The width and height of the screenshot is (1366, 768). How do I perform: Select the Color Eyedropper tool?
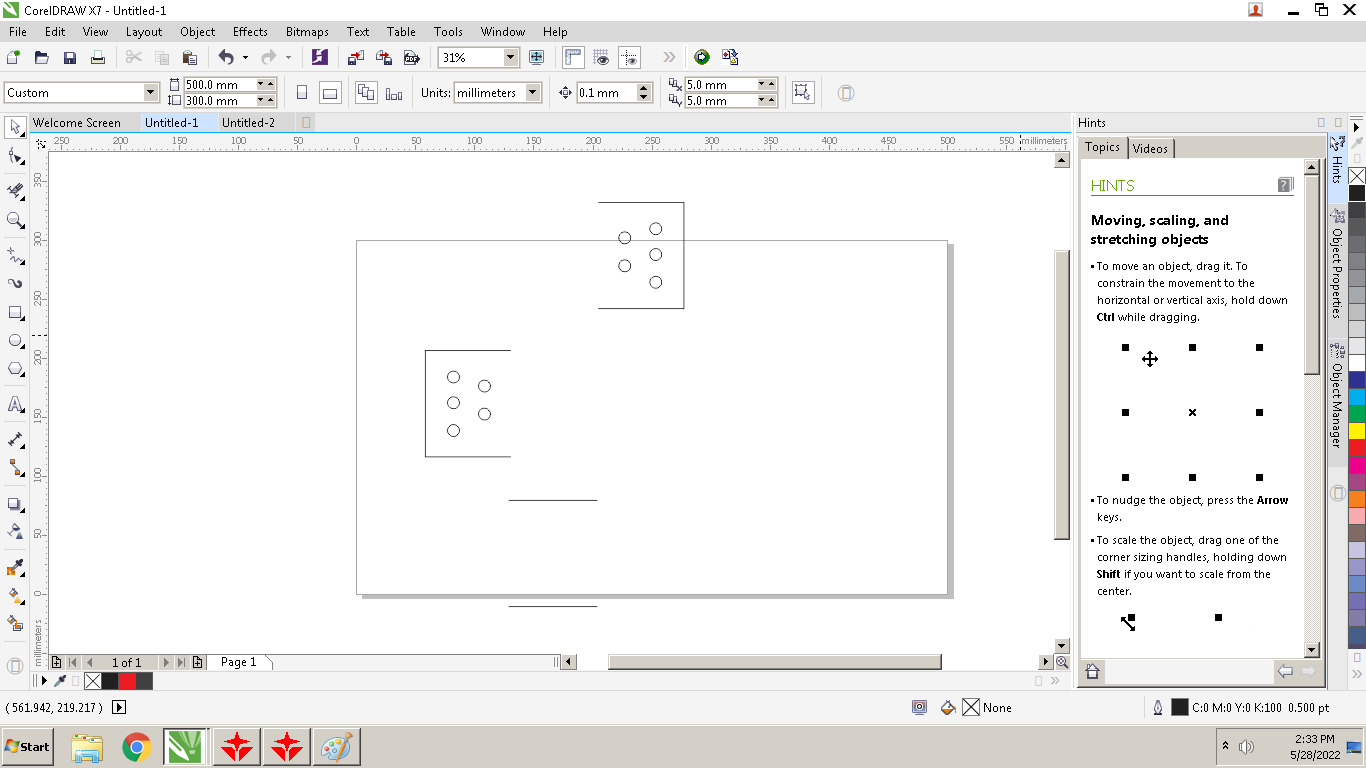click(x=15, y=568)
